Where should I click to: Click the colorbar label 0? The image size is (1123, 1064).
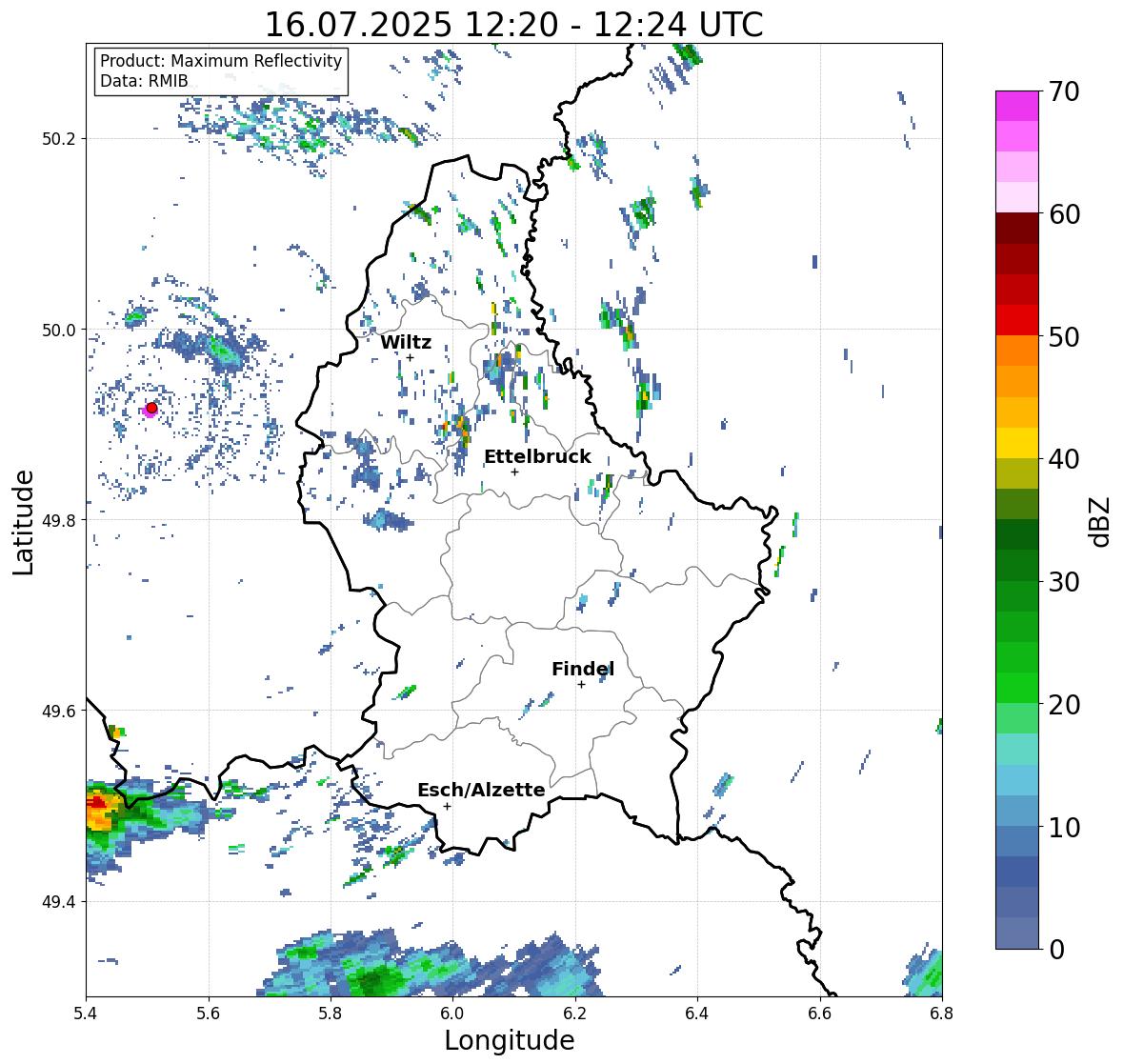click(1056, 950)
